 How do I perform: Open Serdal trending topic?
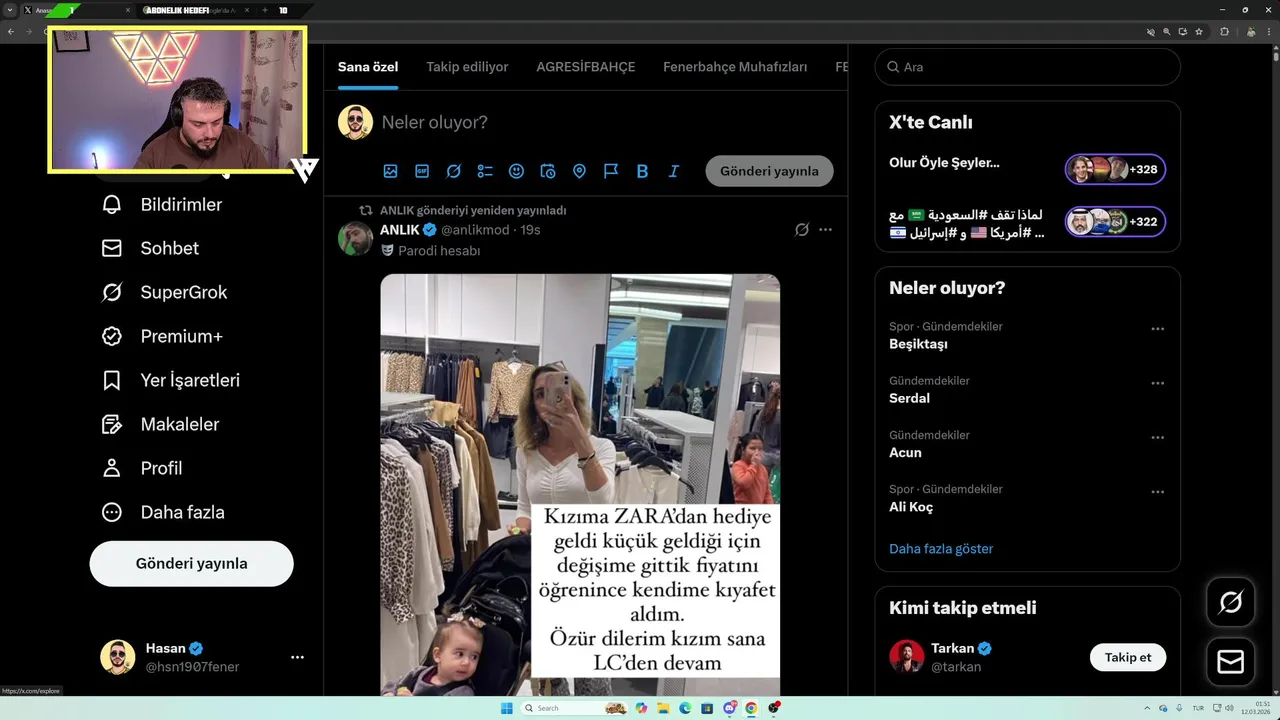click(x=909, y=398)
